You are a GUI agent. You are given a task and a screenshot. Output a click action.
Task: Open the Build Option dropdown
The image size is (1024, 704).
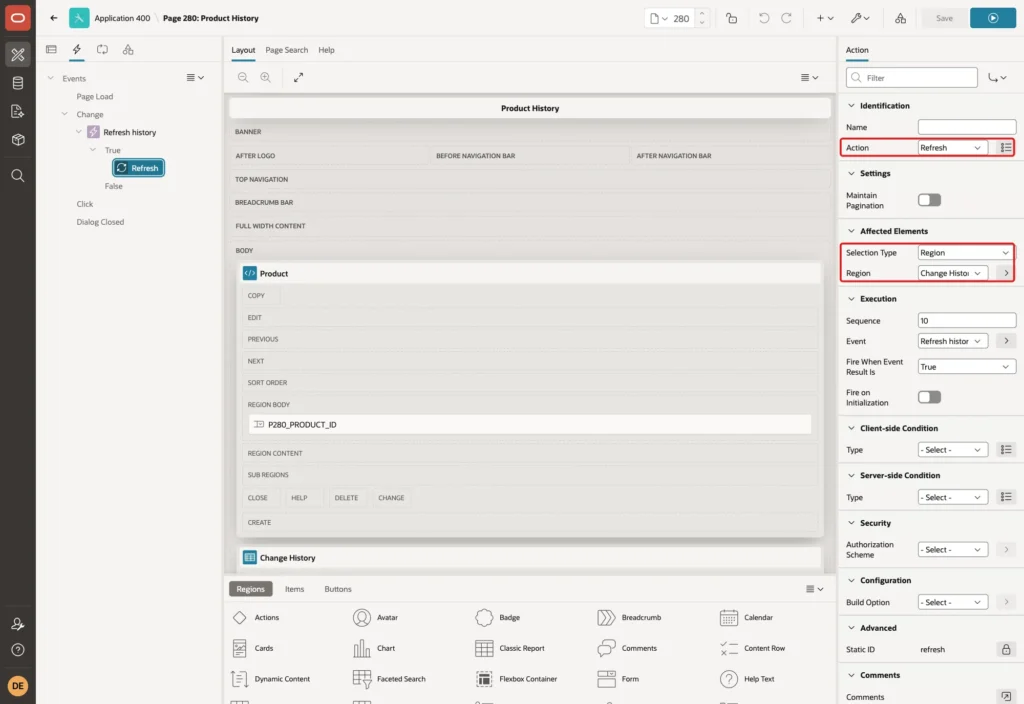(952, 602)
